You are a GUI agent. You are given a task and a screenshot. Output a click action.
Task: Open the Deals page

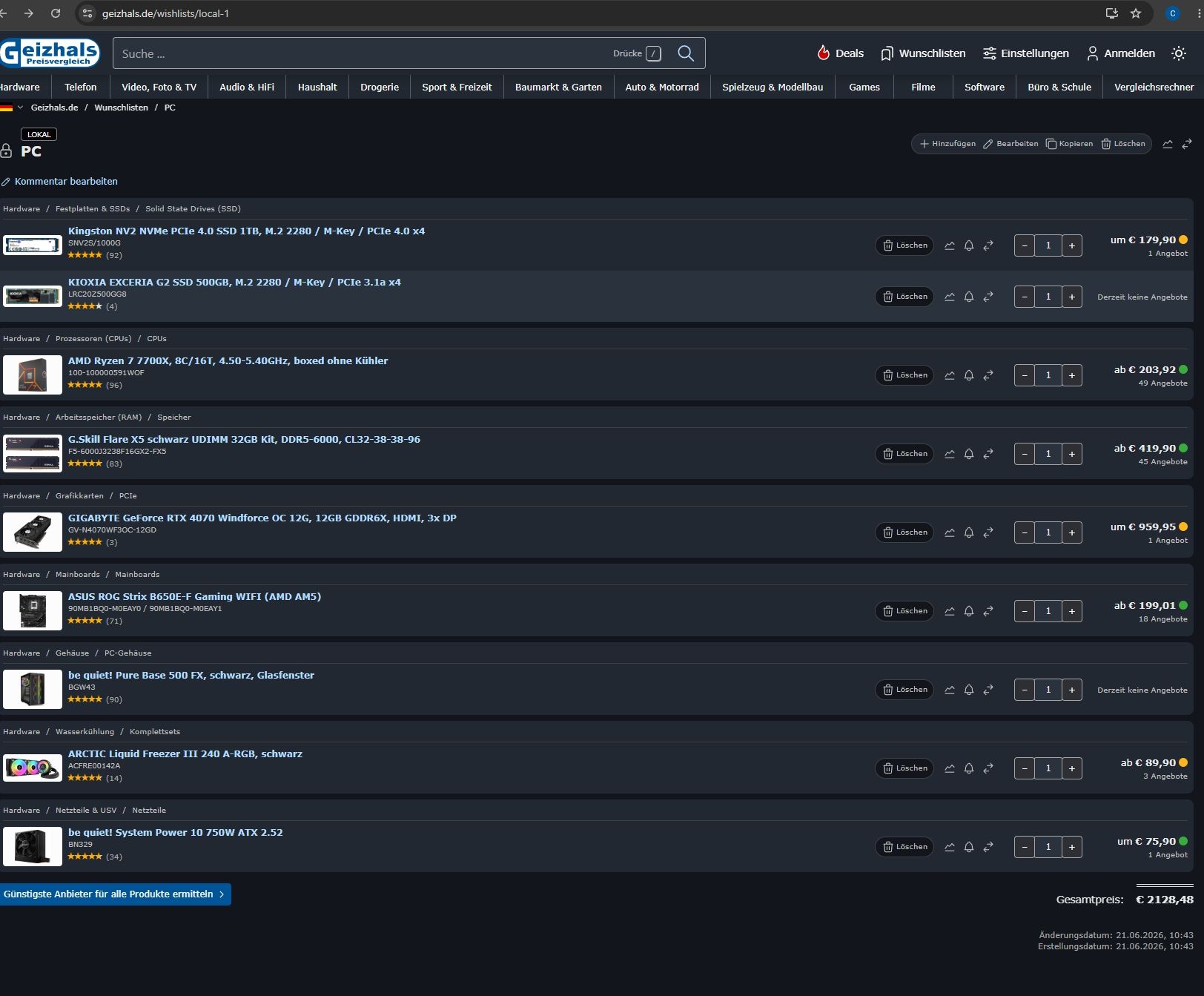[x=840, y=53]
